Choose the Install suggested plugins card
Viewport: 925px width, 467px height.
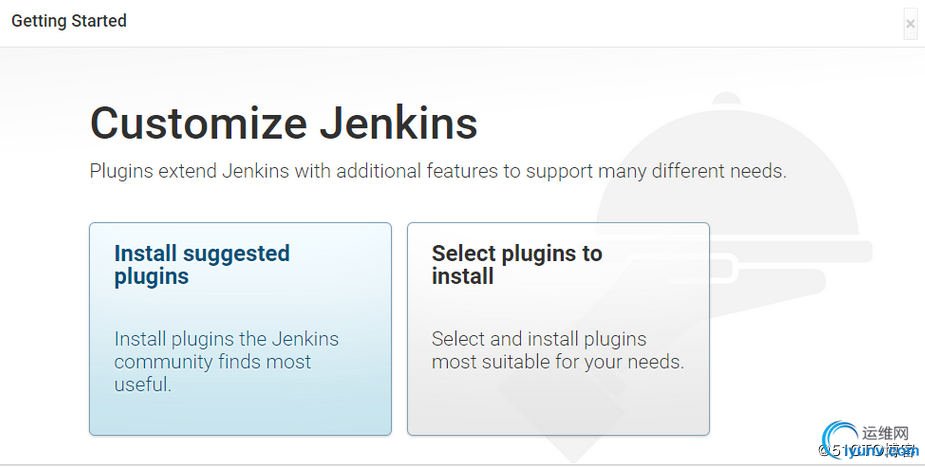pyautogui.click(x=240, y=329)
